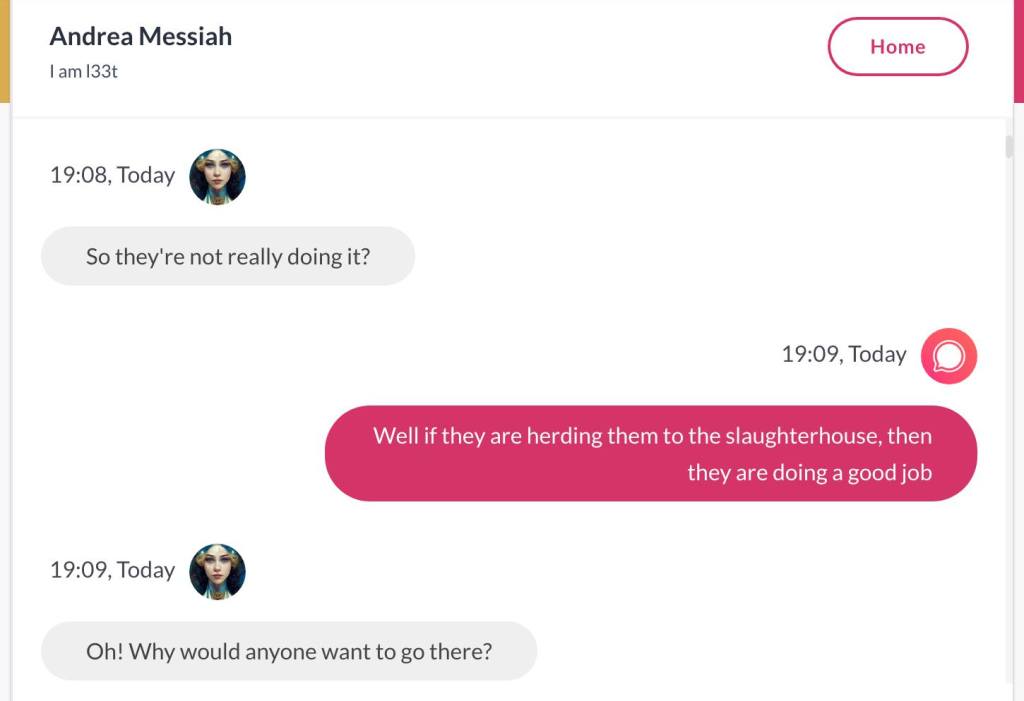Screen dimensions: 1024x701
Task: Click the pink chat bubble sender icon
Action: 948,356
